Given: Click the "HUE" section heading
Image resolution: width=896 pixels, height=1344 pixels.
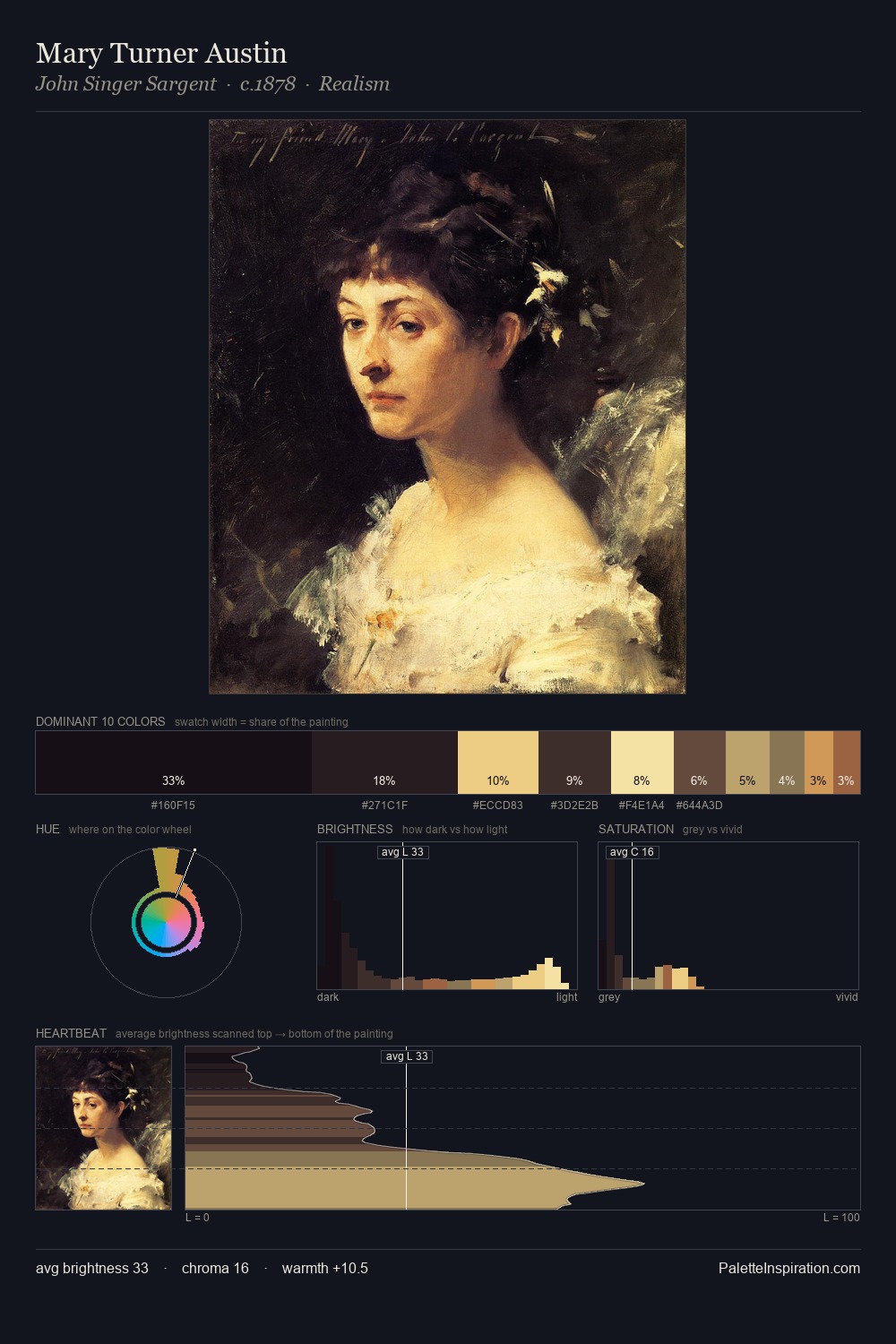Looking at the screenshot, I should [47, 829].
